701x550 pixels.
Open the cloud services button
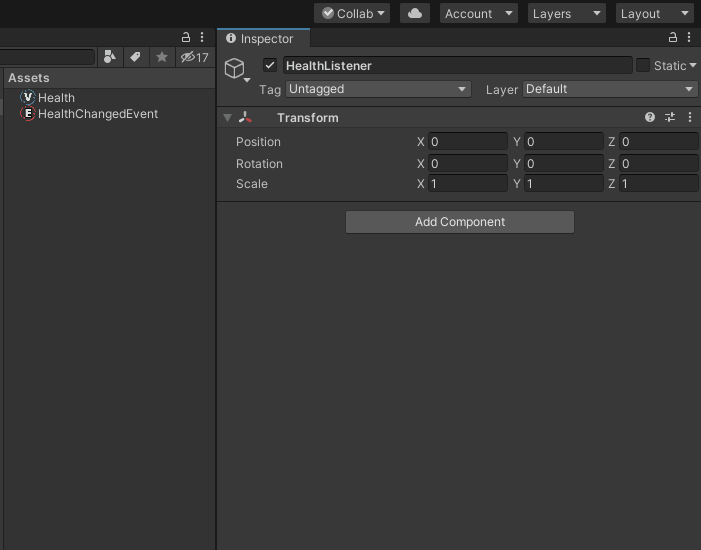[x=414, y=13]
